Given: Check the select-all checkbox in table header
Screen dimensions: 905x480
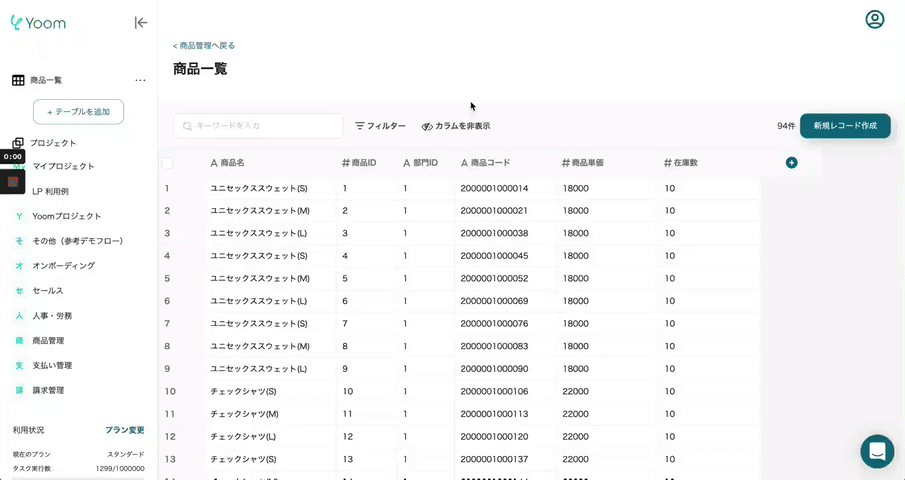Looking at the screenshot, I should click(x=167, y=163).
